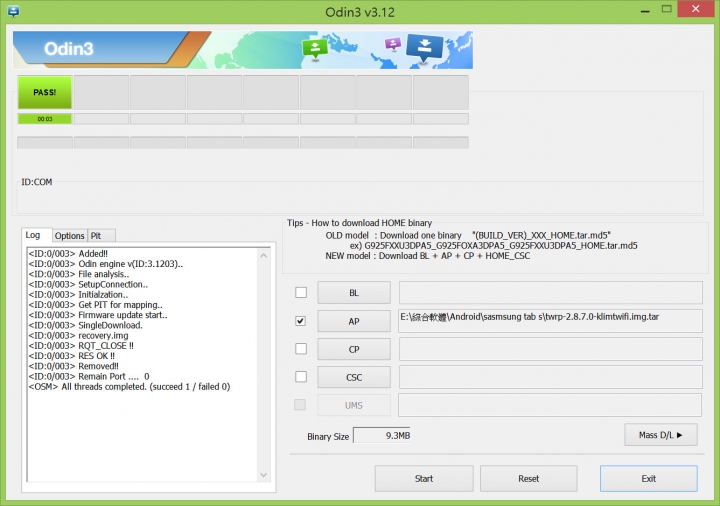Enable the BL checkbox

[301, 292]
